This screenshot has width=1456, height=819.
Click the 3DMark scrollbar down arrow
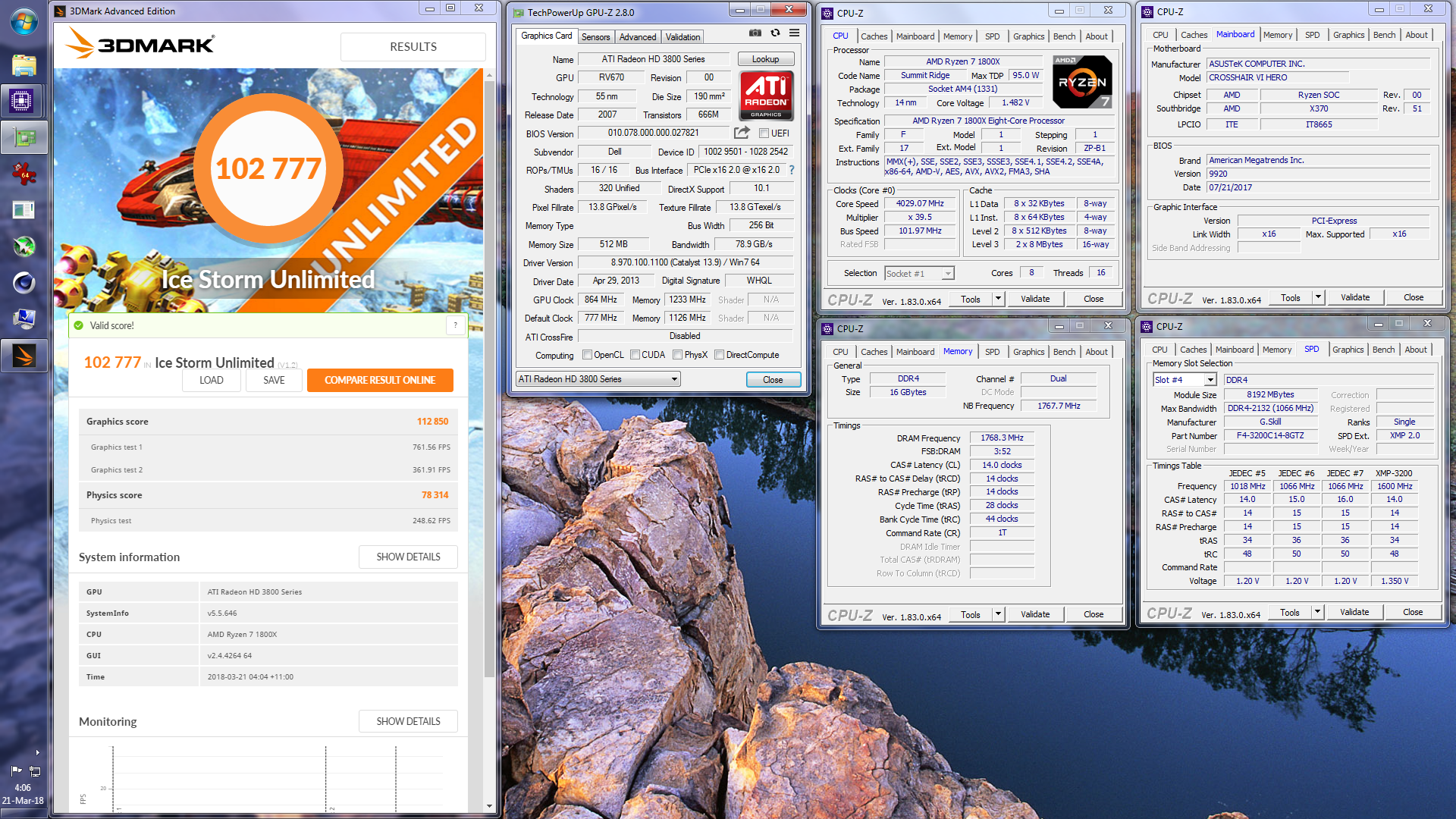coord(489,806)
